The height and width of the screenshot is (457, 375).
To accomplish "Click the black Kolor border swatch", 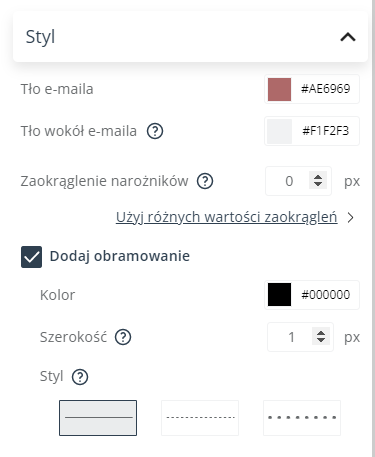I will click(x=279, y=295).
